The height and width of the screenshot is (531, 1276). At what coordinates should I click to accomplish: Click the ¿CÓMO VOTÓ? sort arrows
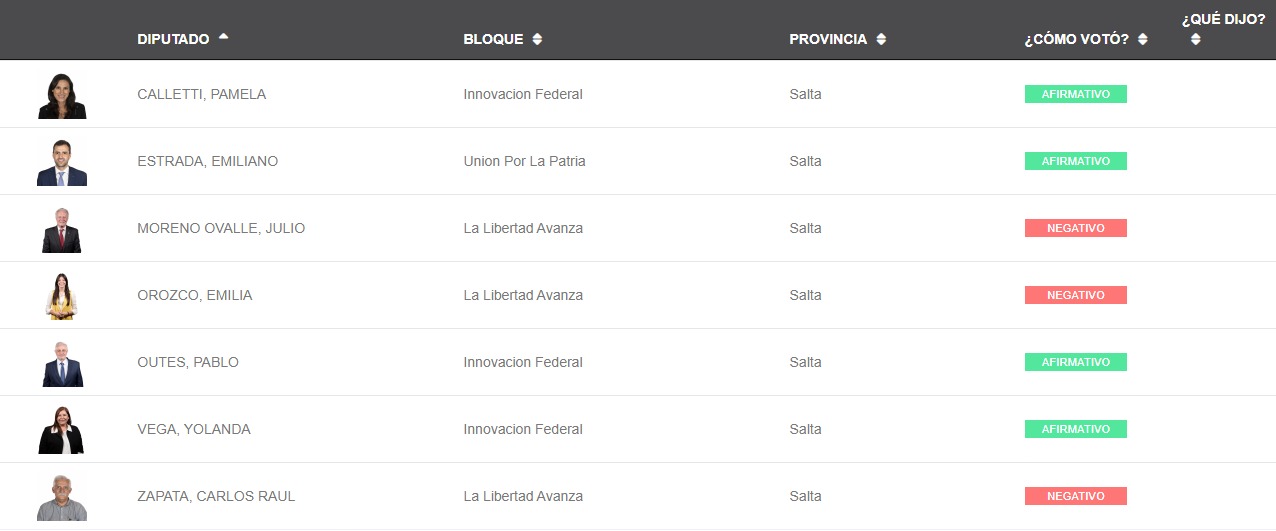[x=1143, y=40]
